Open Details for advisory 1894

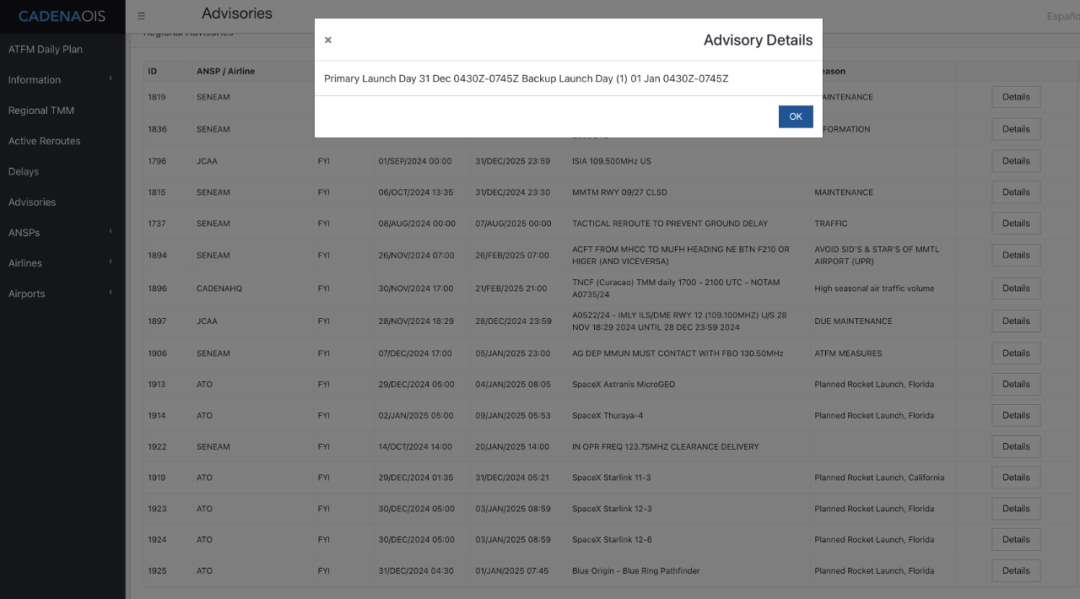click(1015, 255)
